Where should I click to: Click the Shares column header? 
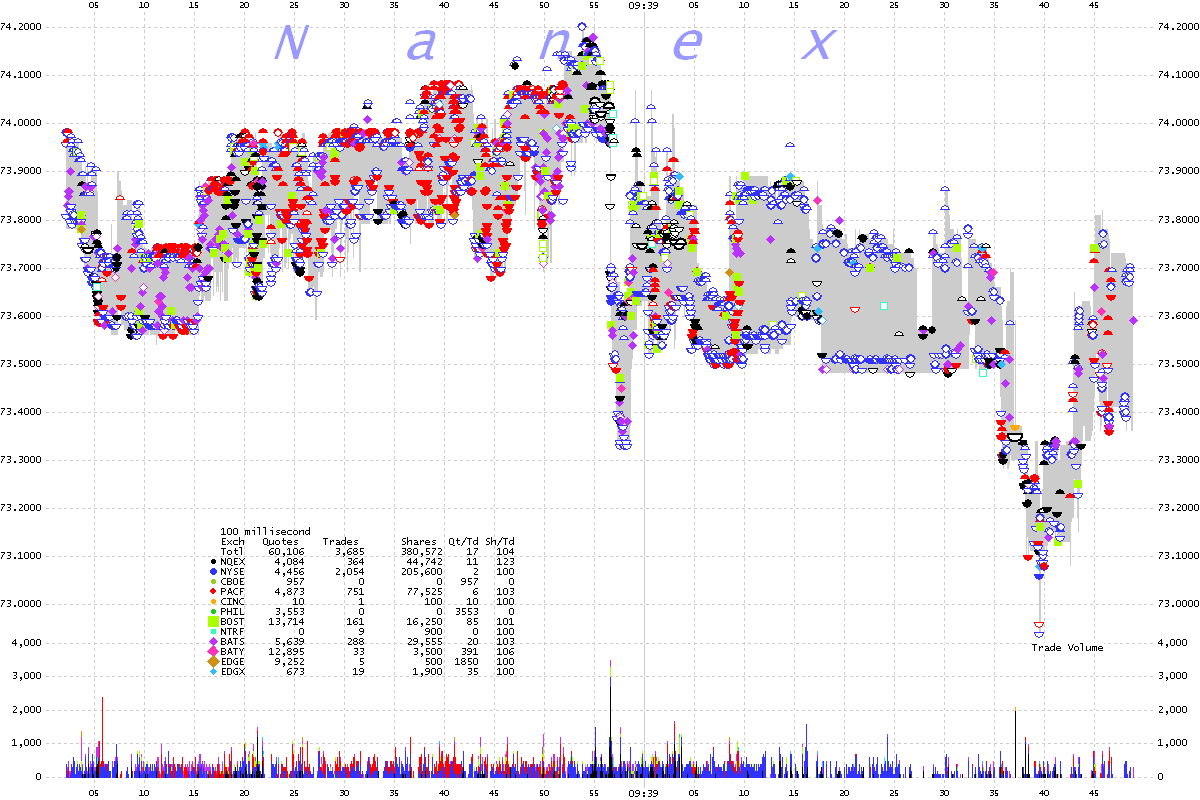coord(419,542)
